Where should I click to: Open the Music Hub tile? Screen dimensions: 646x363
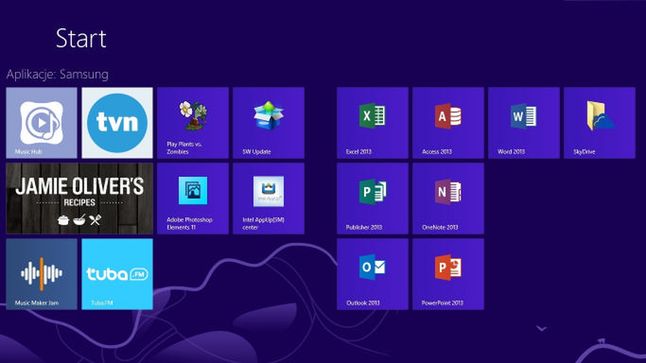point(41,123)
